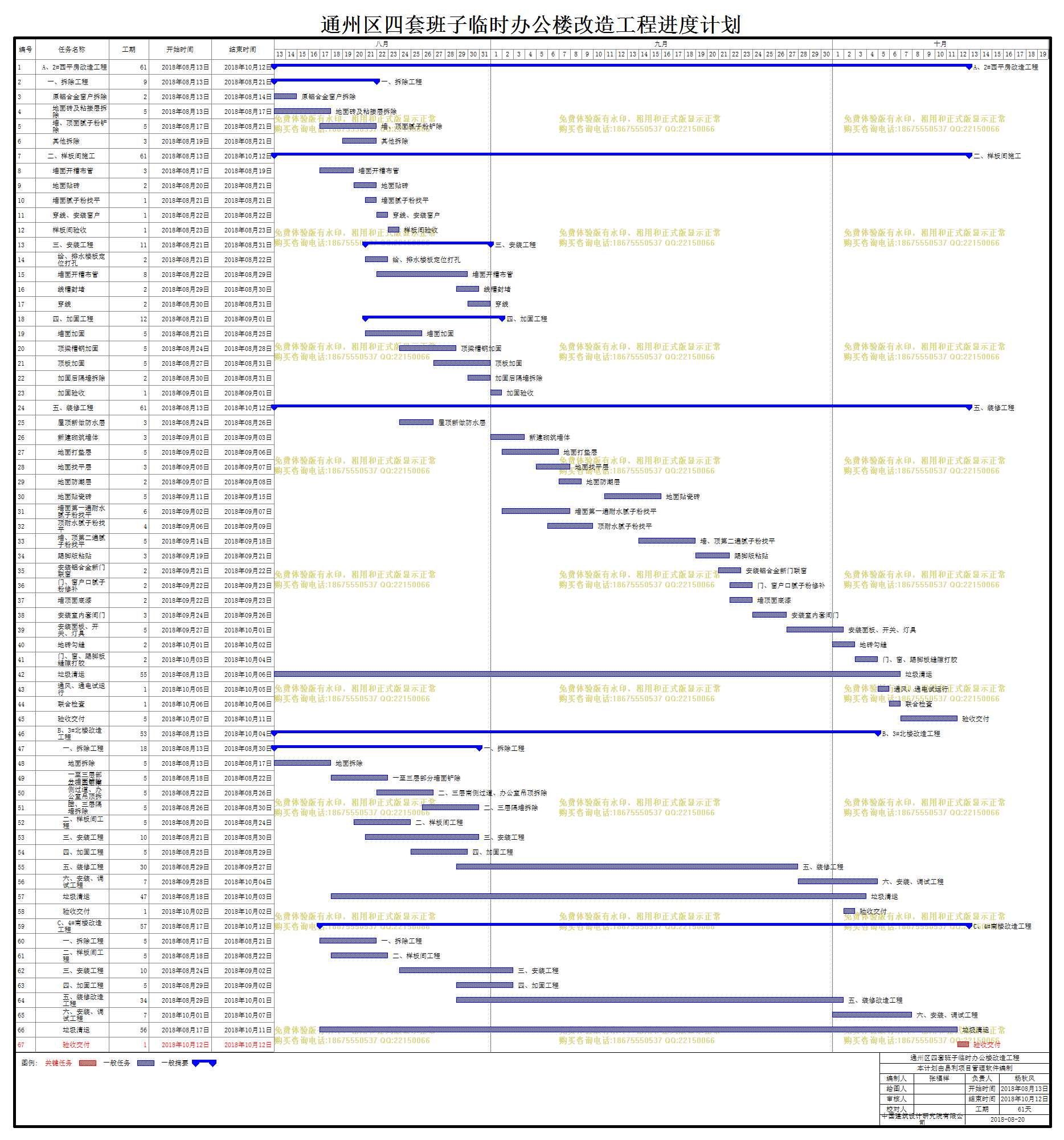This screenshot has width=1064, height=1140.
Task: Click the Gantt bar labeled 加固验收
Action: 496,392
